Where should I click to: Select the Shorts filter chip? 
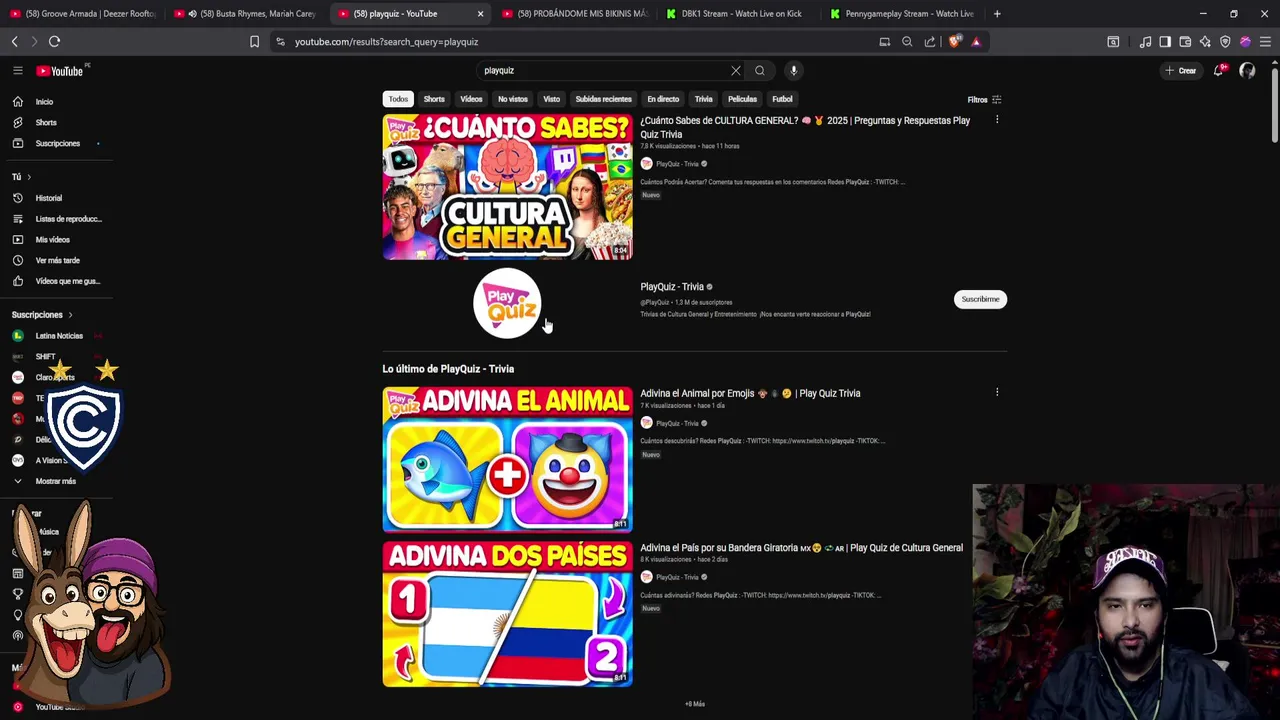point(434,99)
